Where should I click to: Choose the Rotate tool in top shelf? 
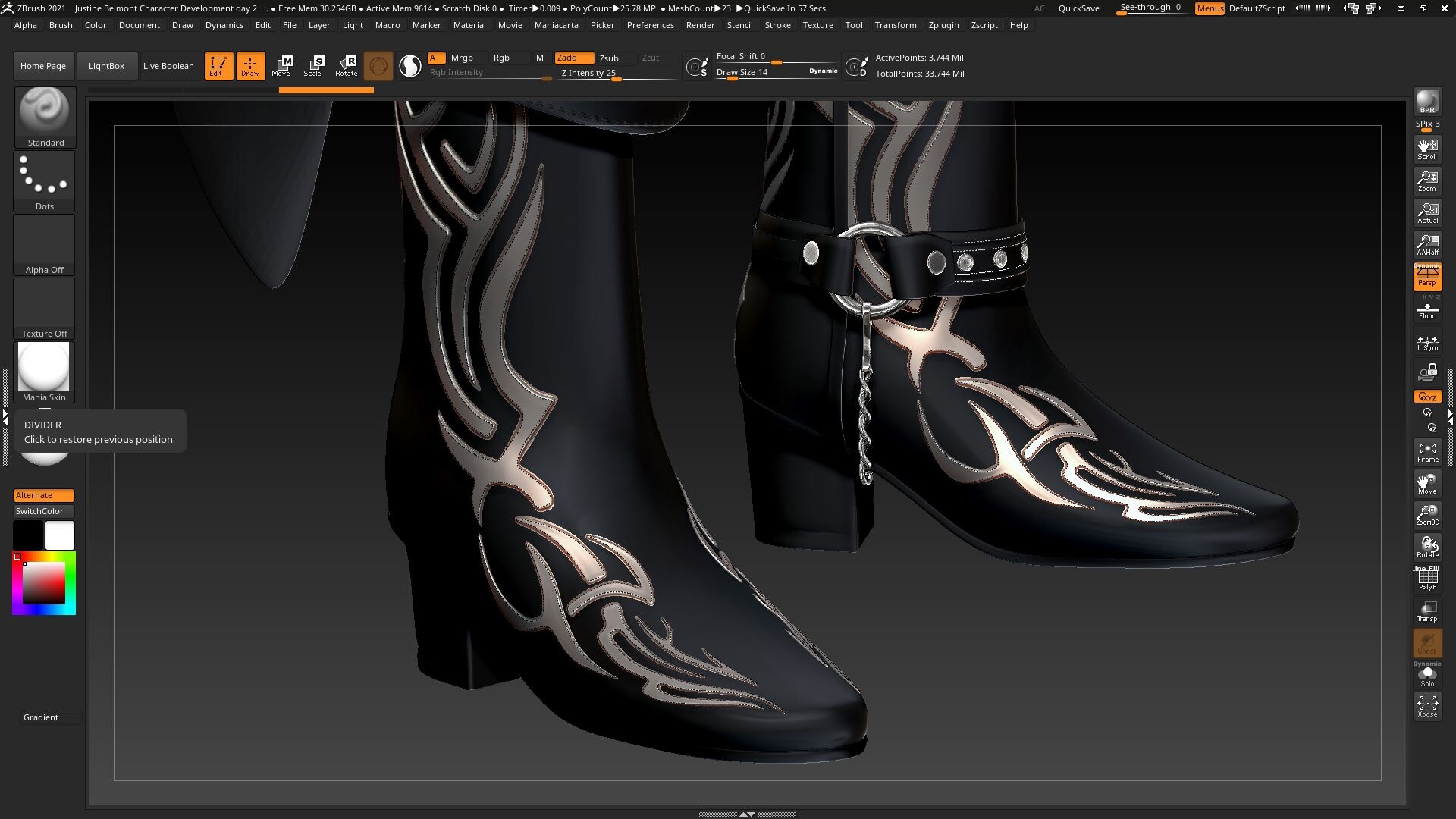pyautogui.click(x=347, y=66)
